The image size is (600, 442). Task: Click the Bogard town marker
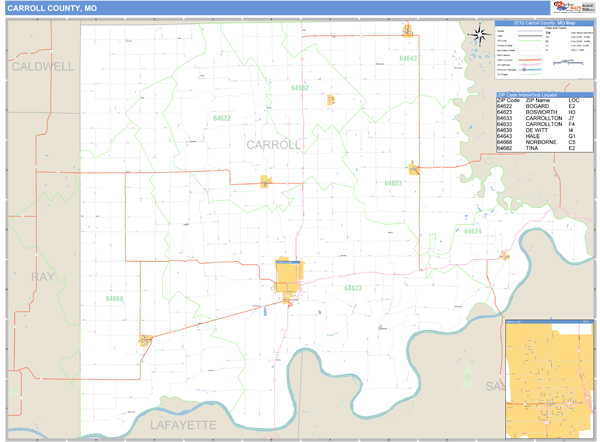[x=266, y=181]
